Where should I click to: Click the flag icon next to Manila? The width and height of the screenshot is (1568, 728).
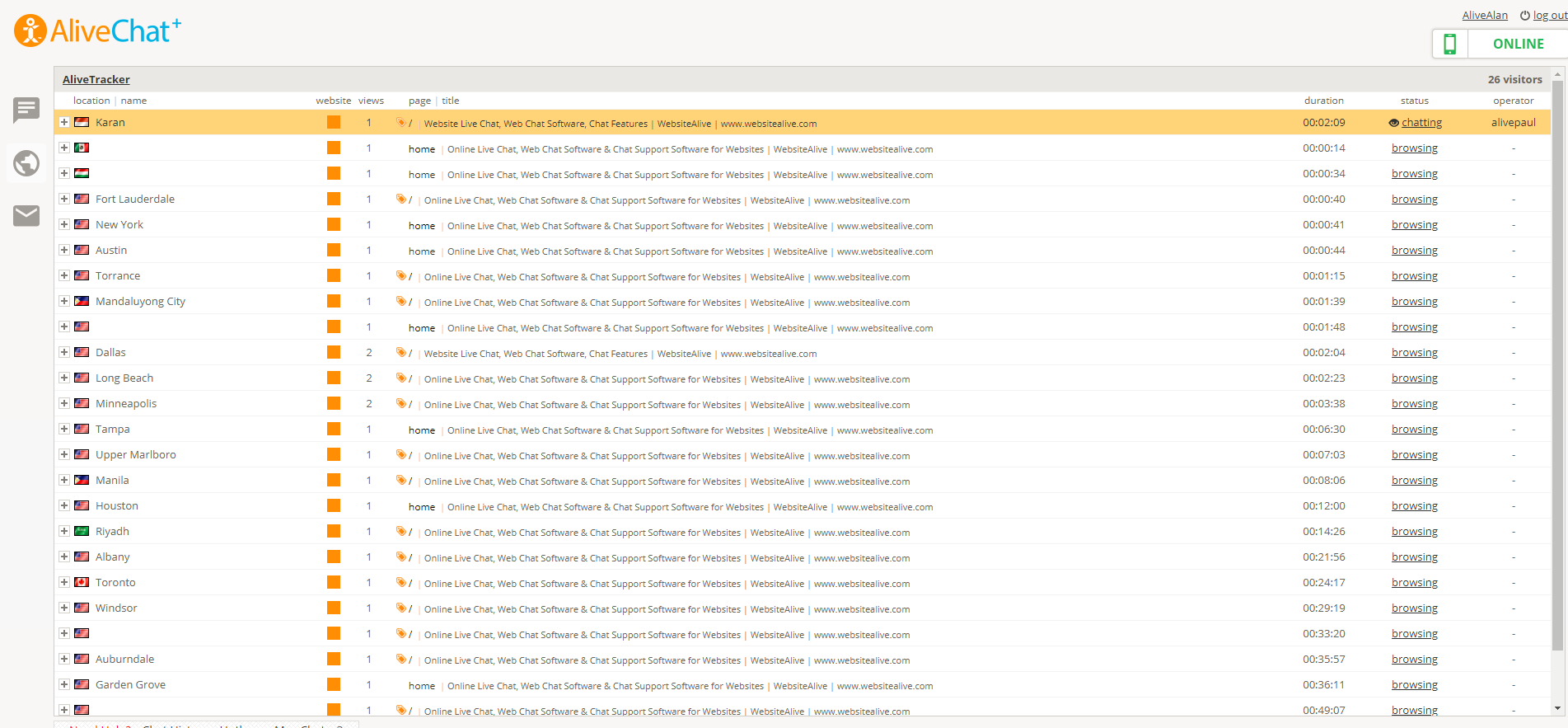(82, 480)
